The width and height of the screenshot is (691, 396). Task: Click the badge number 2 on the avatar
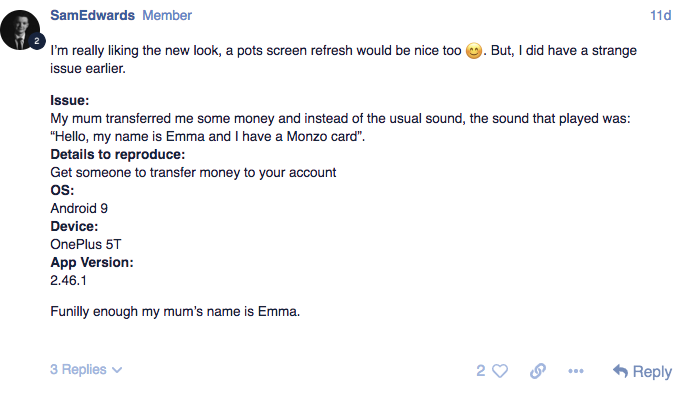pos(37,41)
